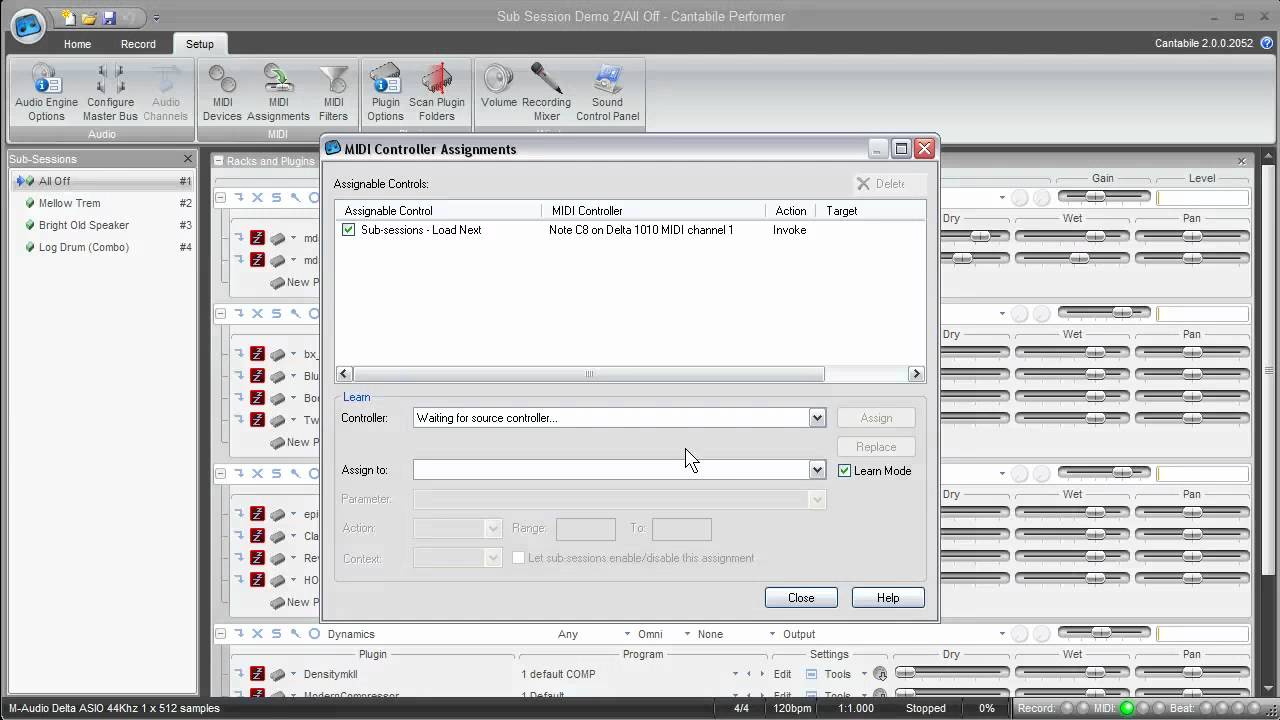Toggle the red Z suspend icon on Tw row
The width and height of the screenshot is (1280, 720).
click(257, 420)
